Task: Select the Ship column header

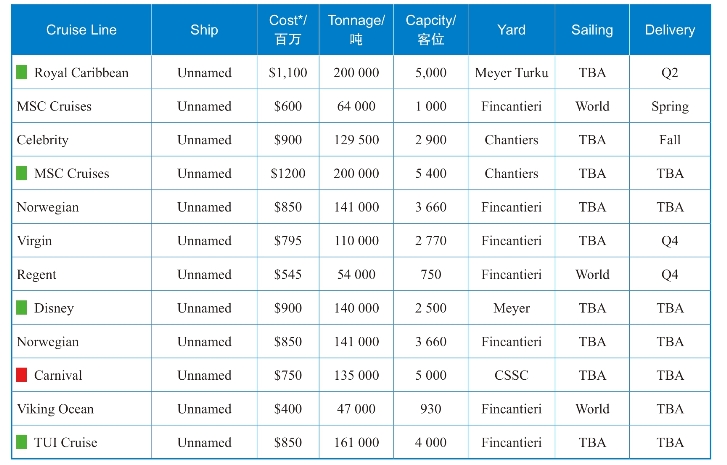Action: pyautogui.click(x=204, y=30)
